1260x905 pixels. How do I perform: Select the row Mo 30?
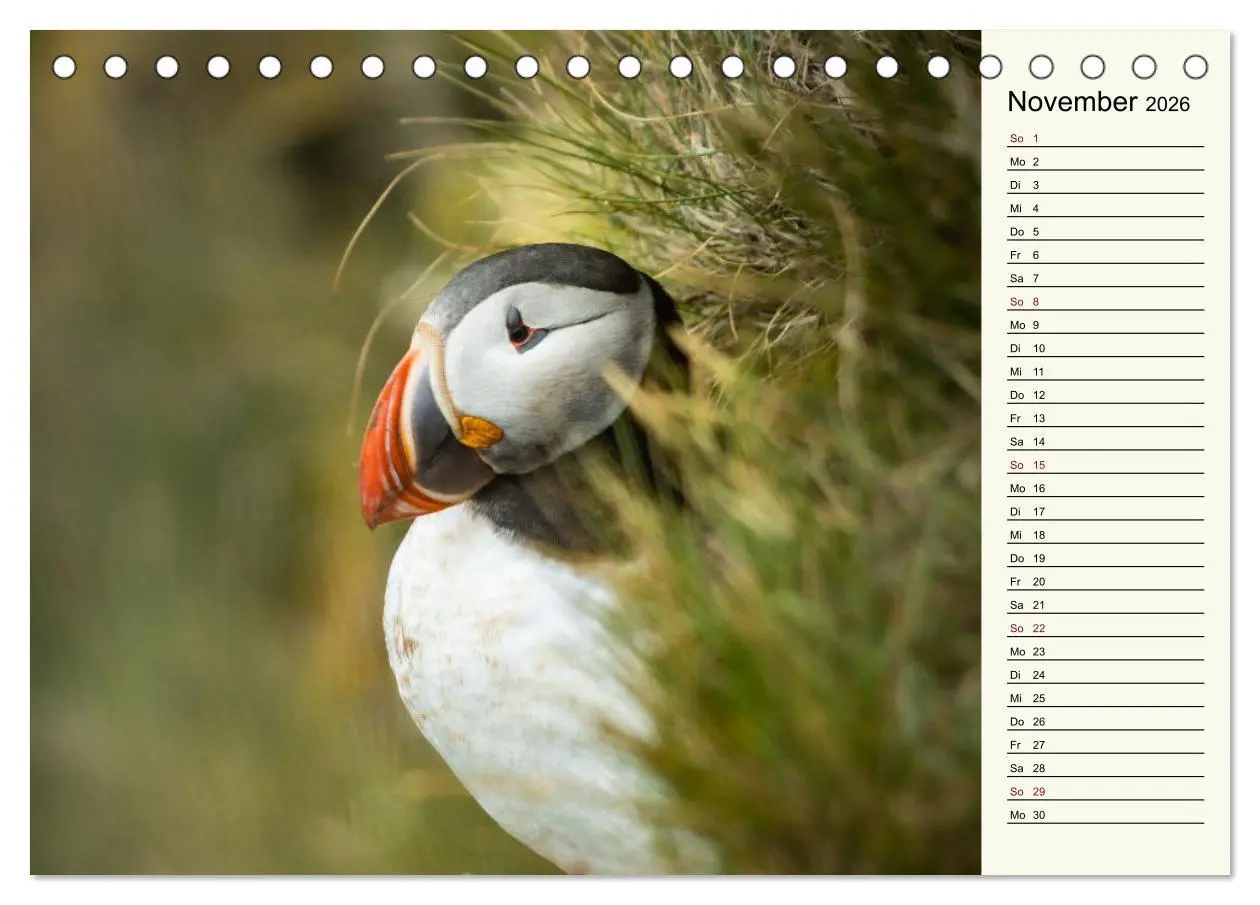point(1105,814)
